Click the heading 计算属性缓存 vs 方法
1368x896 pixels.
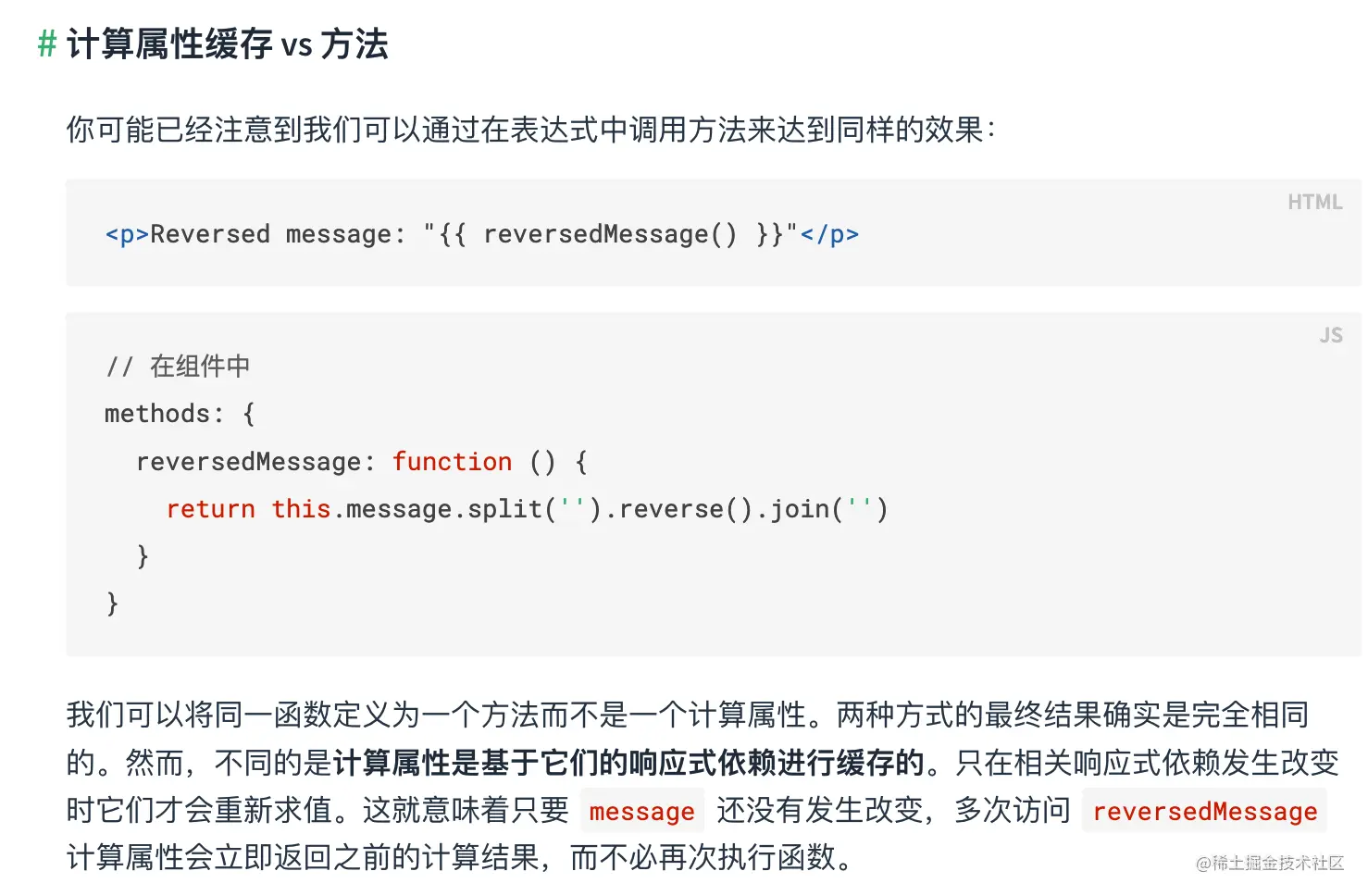(227, 44)
